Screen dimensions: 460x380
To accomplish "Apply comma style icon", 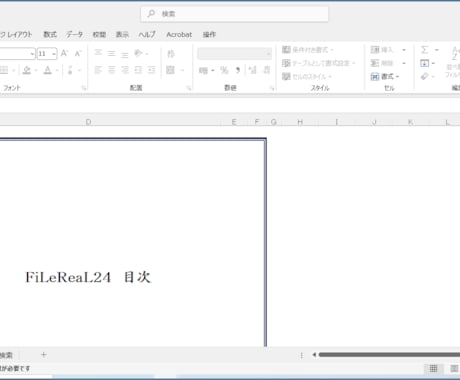I will [237, 70].
